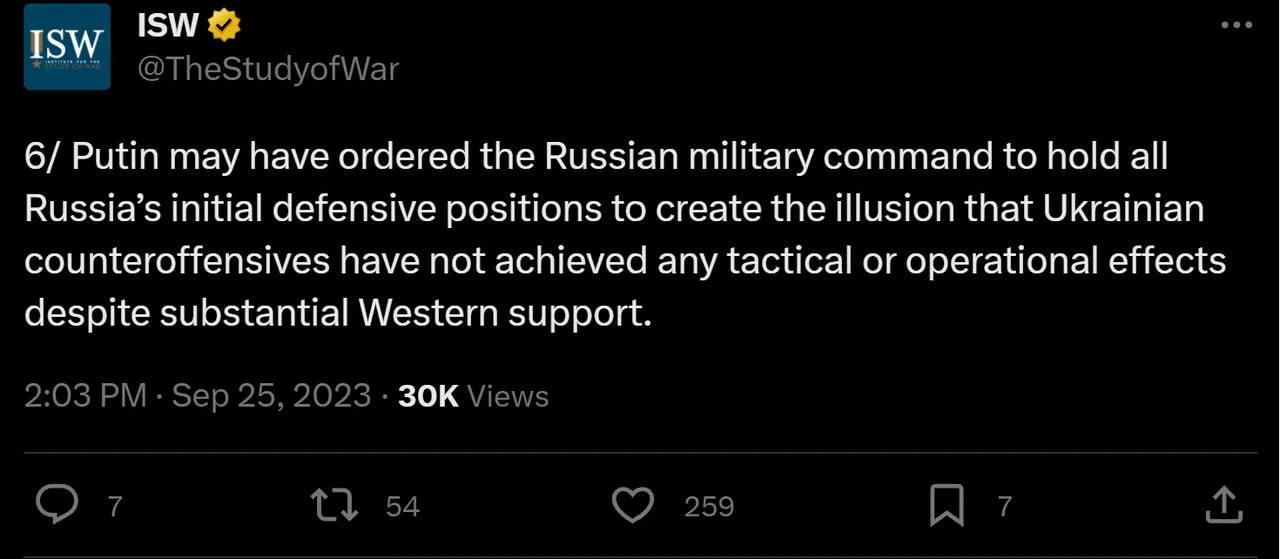Click the repost count of 54
This screenshot has height=559, width=1280.
coord(402,507)
